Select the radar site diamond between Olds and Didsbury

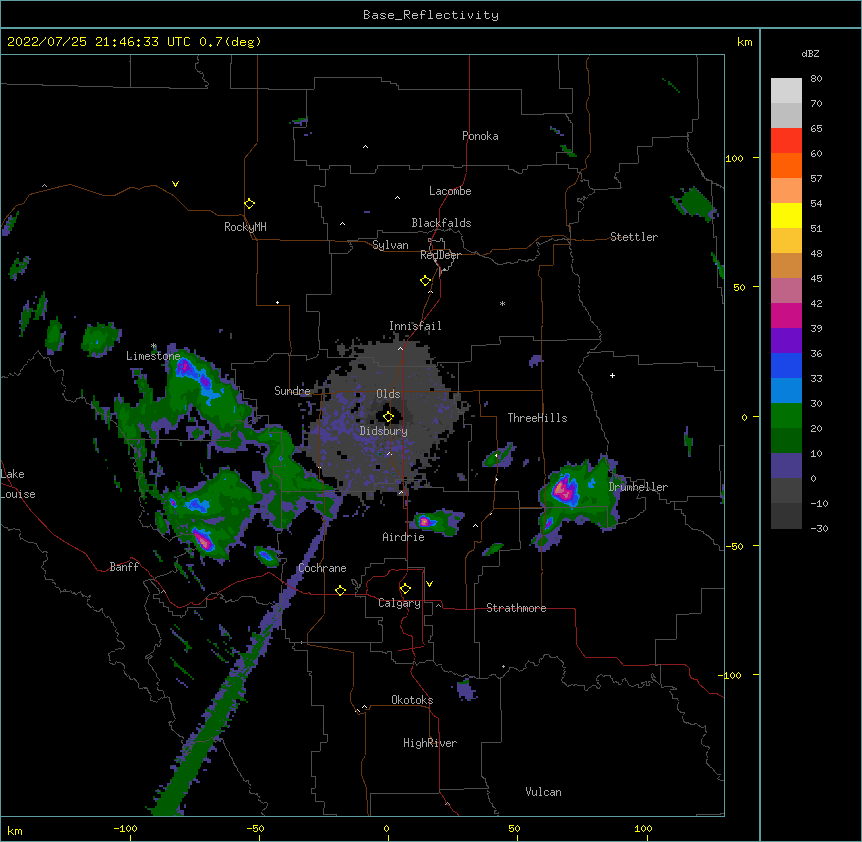[388, 417]
